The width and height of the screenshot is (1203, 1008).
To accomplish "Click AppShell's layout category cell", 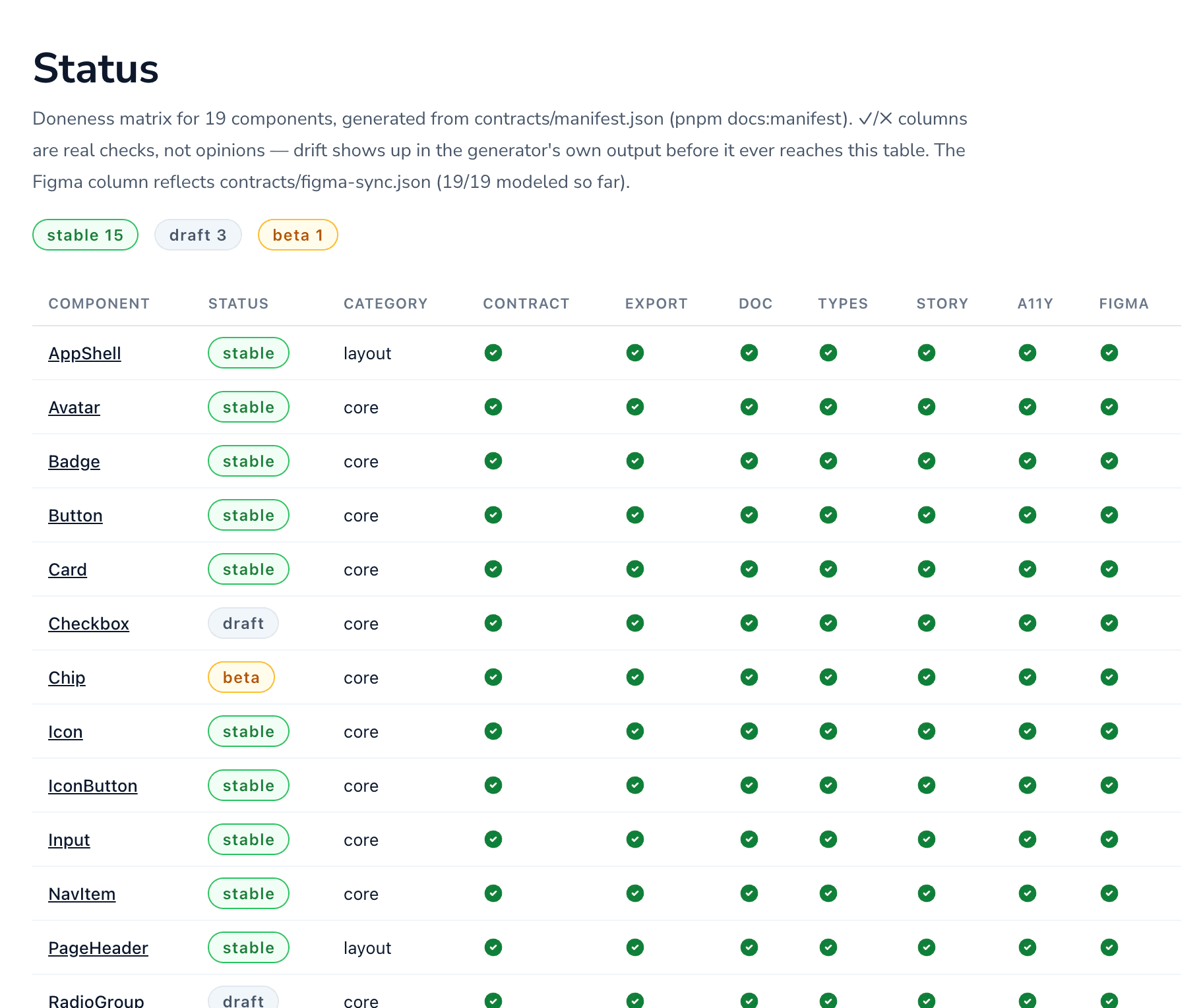I will coord(367,353).
